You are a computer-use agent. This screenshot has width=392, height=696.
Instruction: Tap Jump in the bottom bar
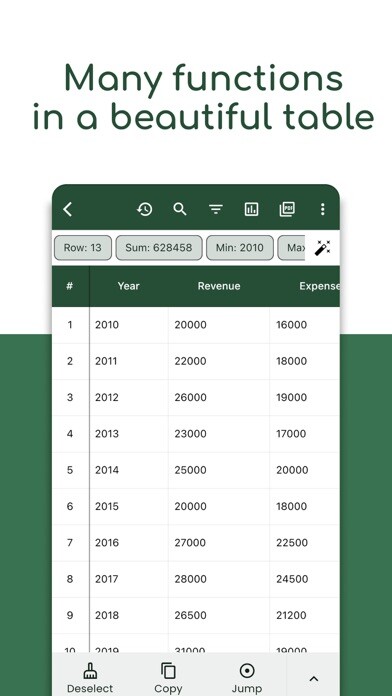point(247,678)
